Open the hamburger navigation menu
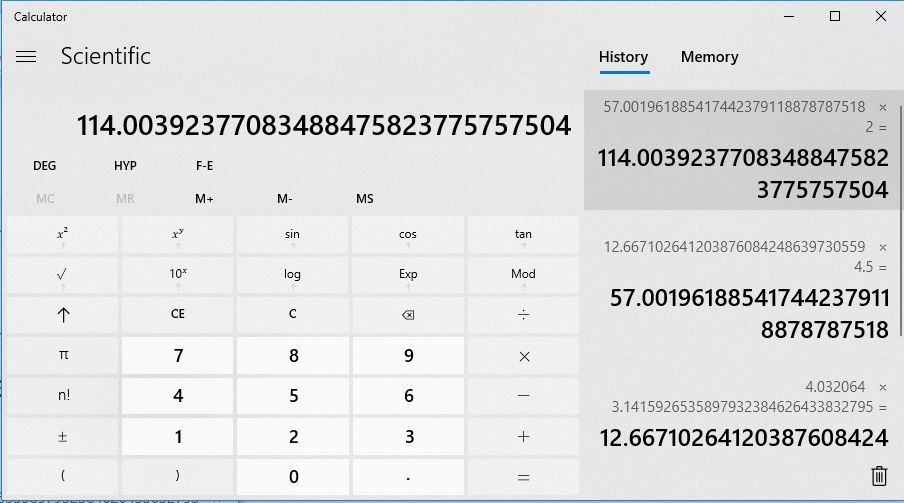This screenshot has height=503, width=904. click(26, 57)
